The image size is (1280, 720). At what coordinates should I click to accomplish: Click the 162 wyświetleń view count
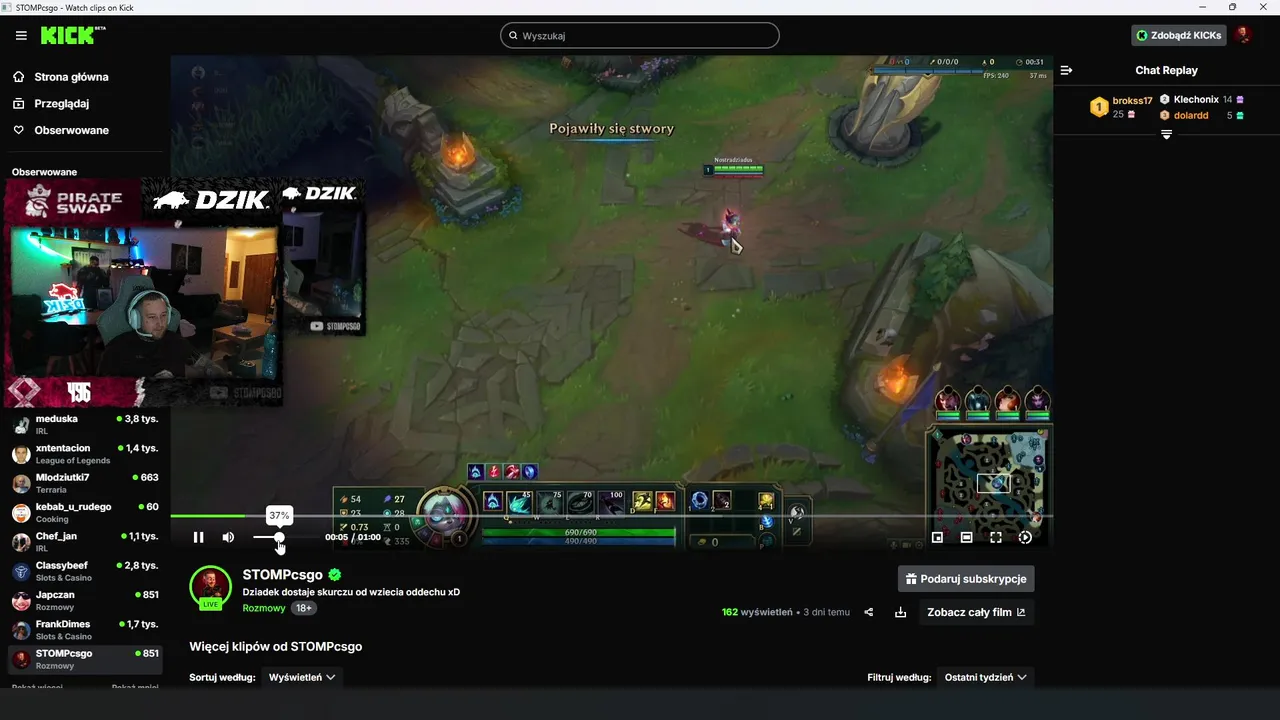757,612
